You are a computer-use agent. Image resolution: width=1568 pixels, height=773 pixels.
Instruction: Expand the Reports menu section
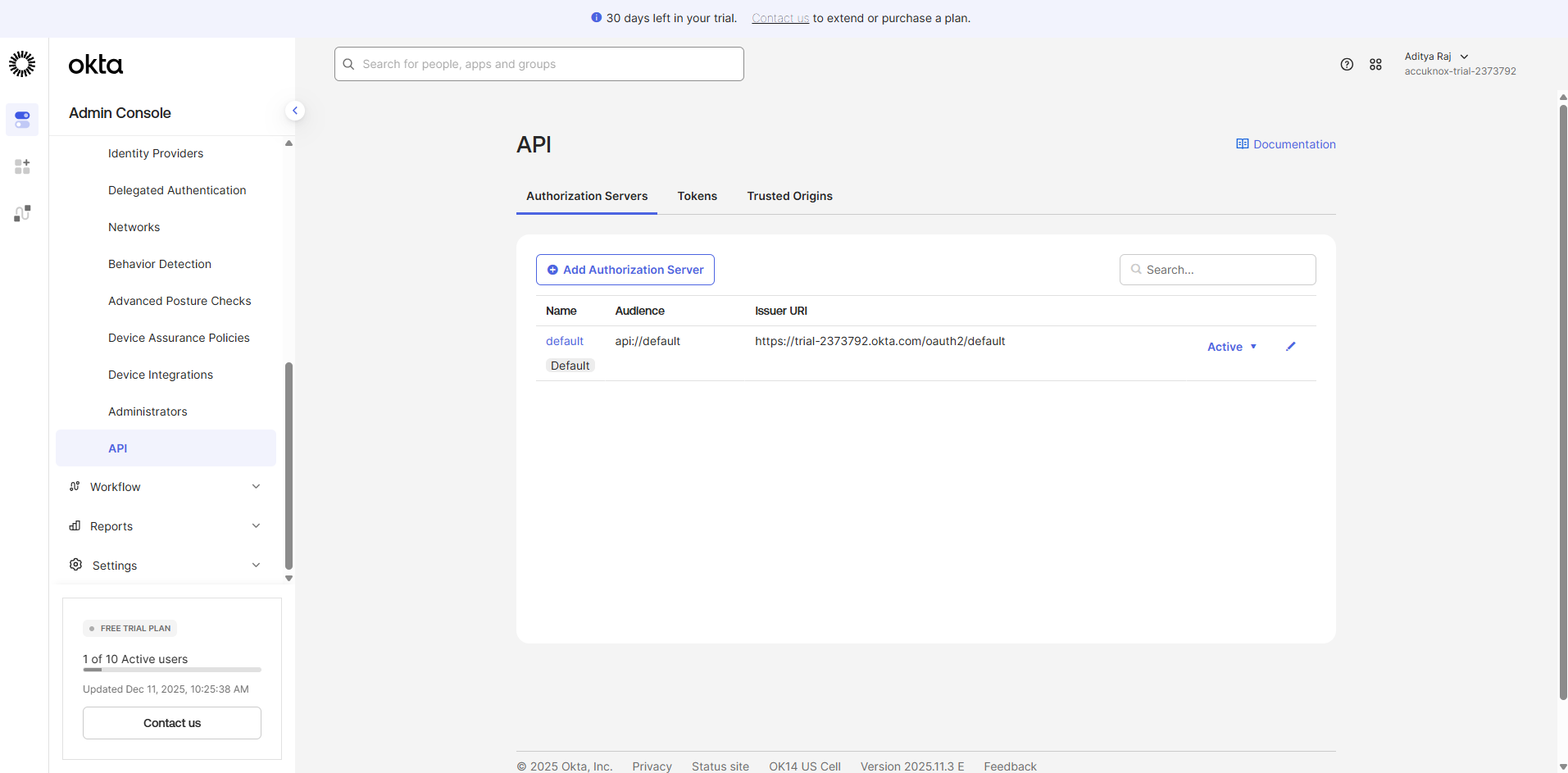[x=166, y=526]
